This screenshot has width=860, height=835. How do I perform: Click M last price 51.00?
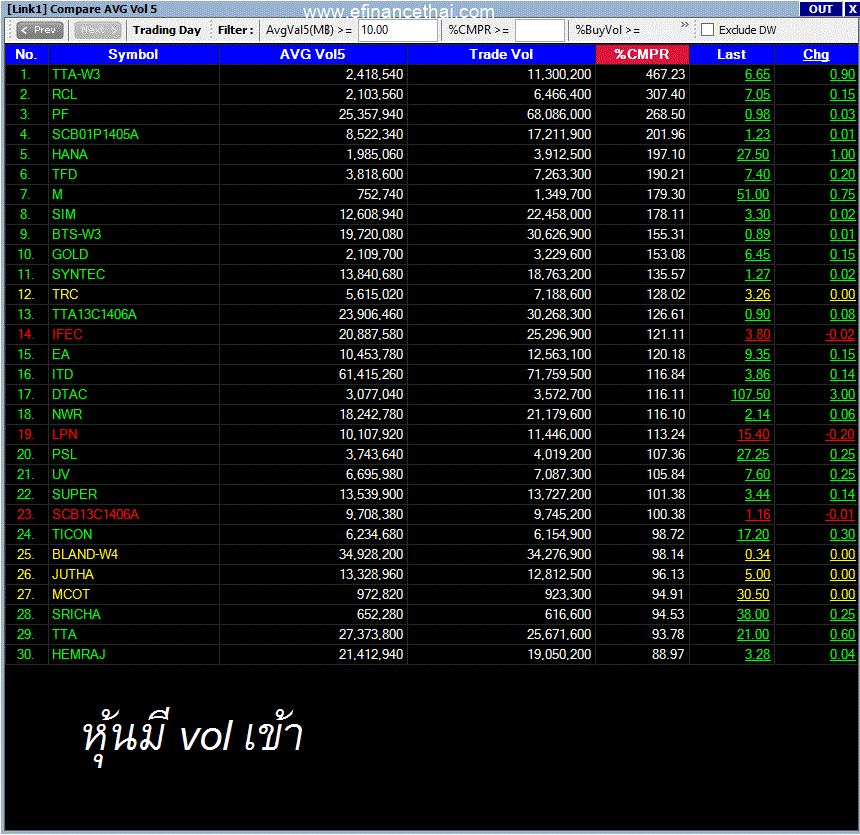(753, 195)
